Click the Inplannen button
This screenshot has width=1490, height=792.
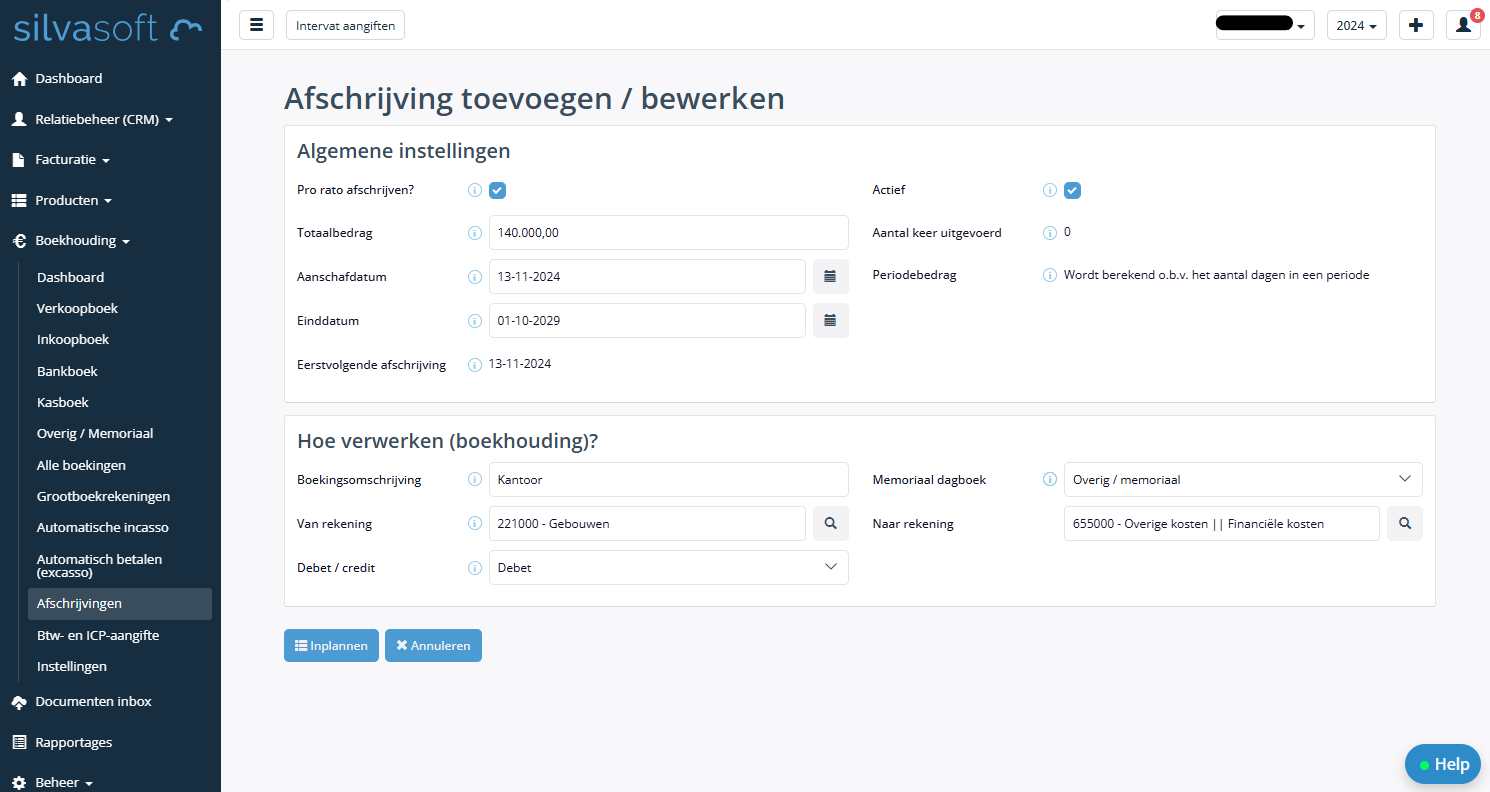(x=331, y=646)
